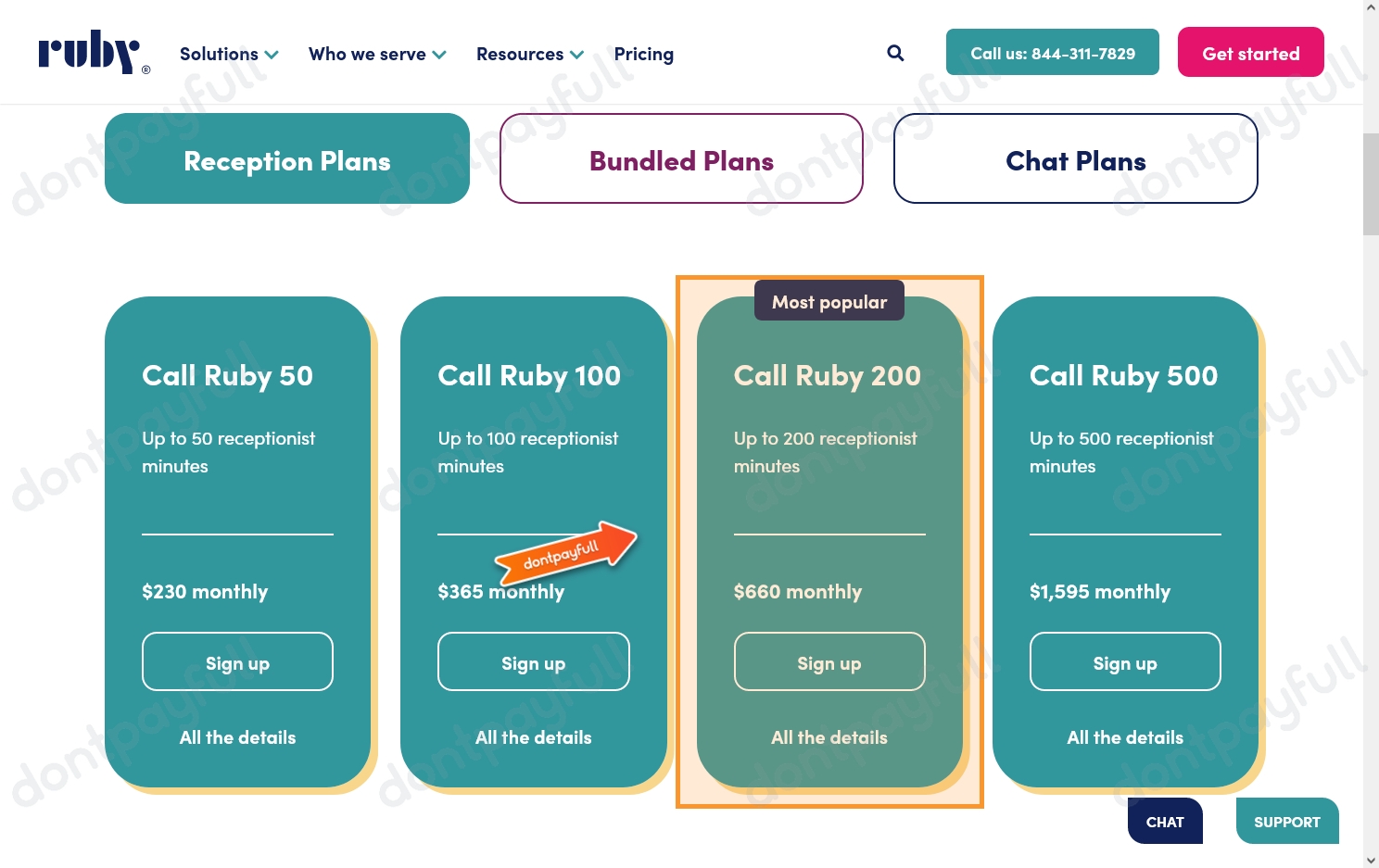The image size is (1379, 868).
Task: Sign up for the Call Ruby 500 plan
Action: 1124,661
